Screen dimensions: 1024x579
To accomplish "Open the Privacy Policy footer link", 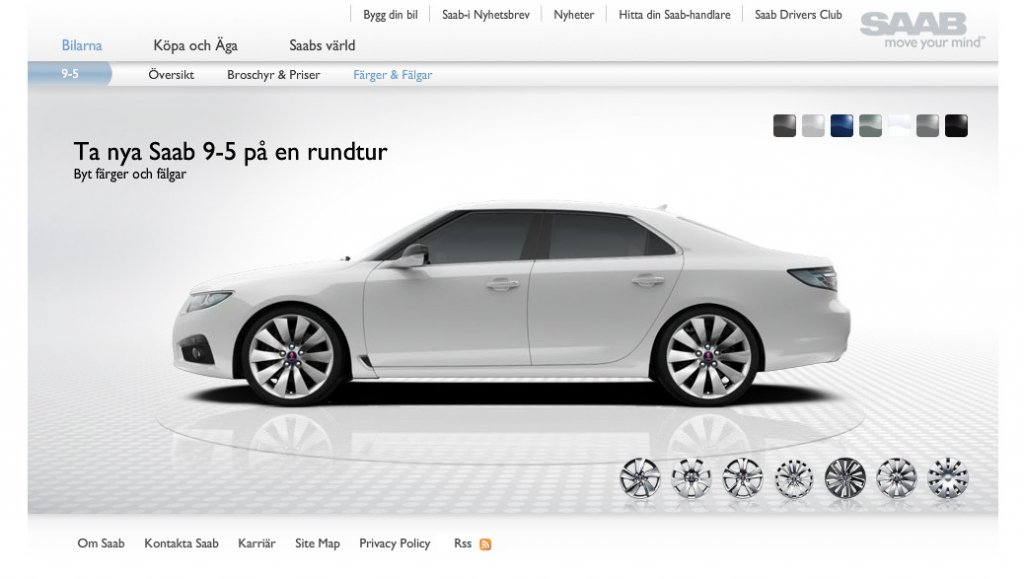I will coord(394,543).
